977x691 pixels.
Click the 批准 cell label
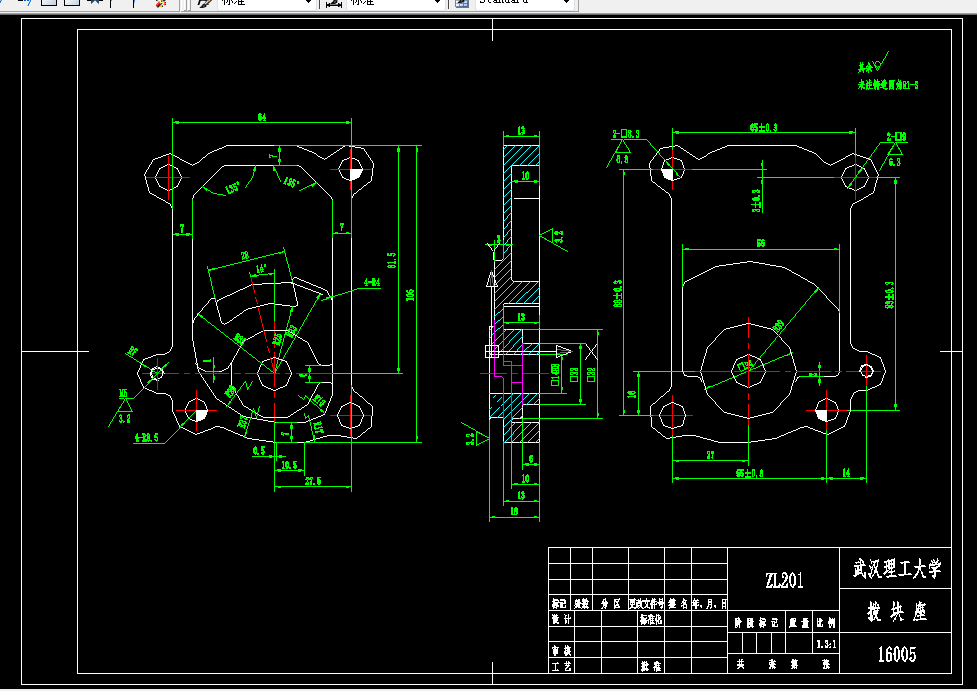pyautogui.click(x=651, y=666)
